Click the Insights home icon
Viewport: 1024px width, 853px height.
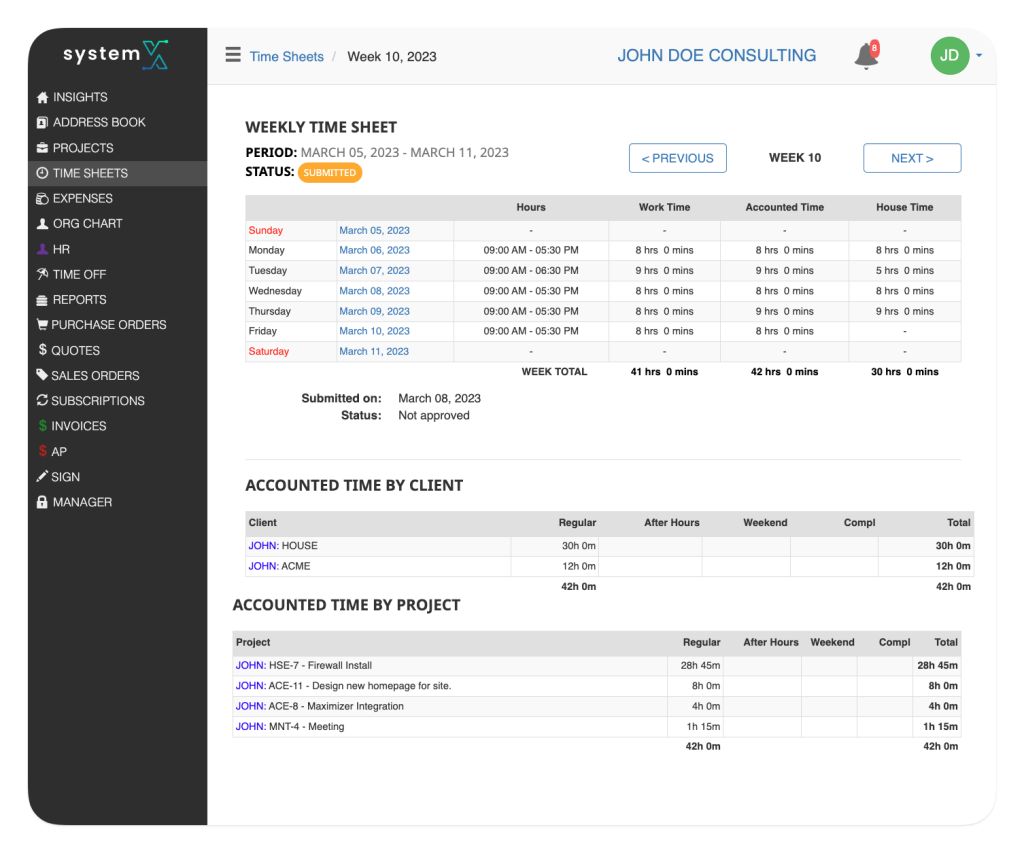42,98
